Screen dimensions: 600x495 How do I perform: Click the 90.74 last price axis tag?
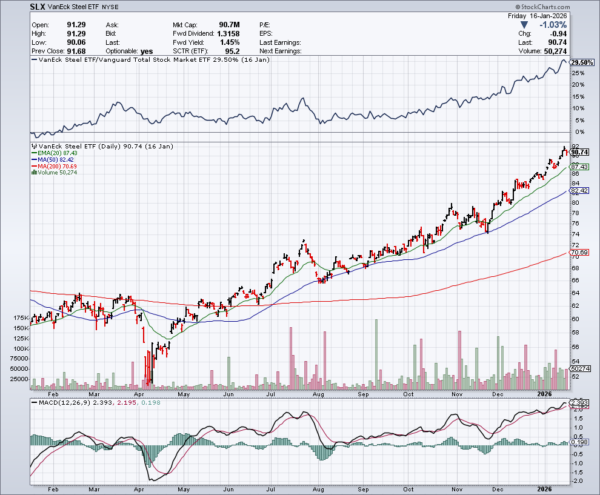coord(578,151)
